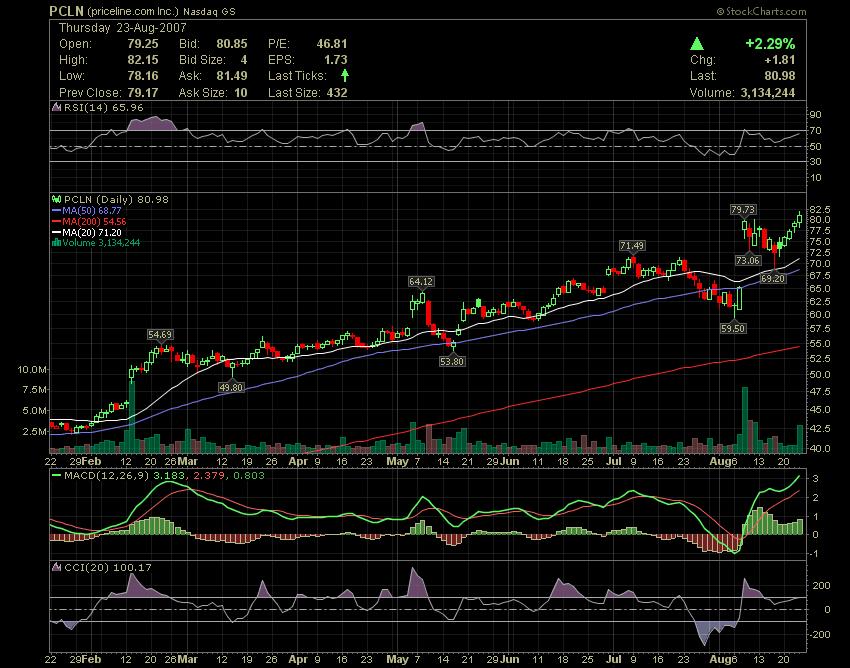Click the Last Ticks green arrow

[x=345, y=75]
